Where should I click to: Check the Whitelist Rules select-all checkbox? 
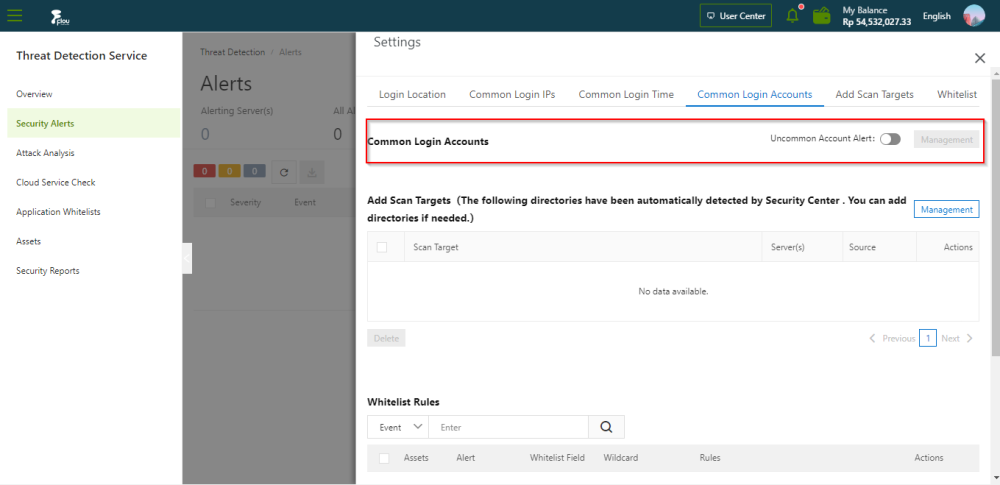coord(384,458)
